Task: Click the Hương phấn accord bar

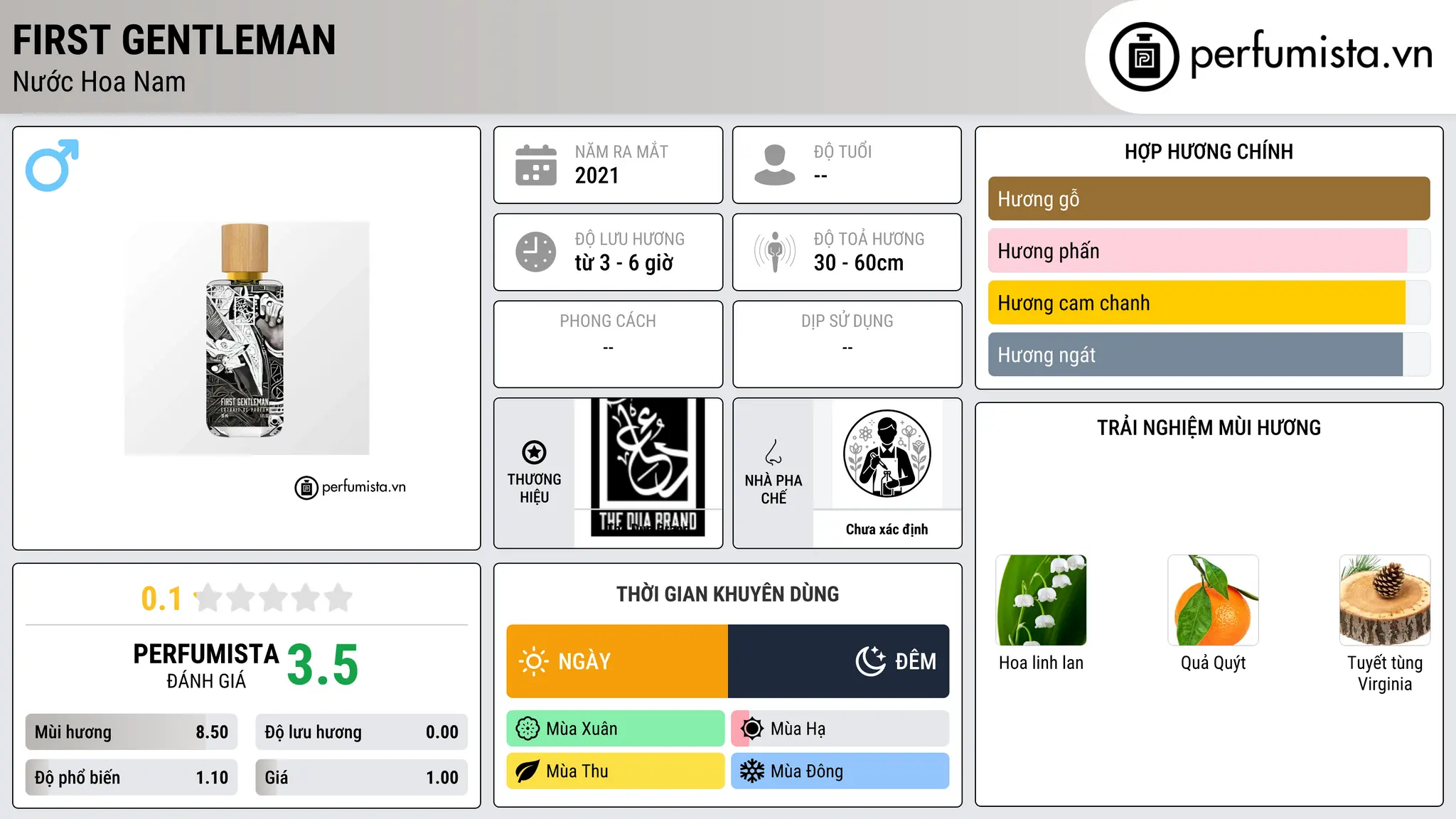Action: pyautogui.click(x=1209, y=250)
